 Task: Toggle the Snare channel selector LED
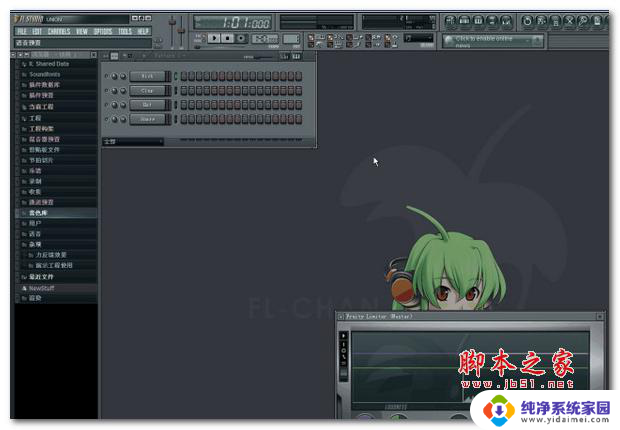(x=175, y=119)
